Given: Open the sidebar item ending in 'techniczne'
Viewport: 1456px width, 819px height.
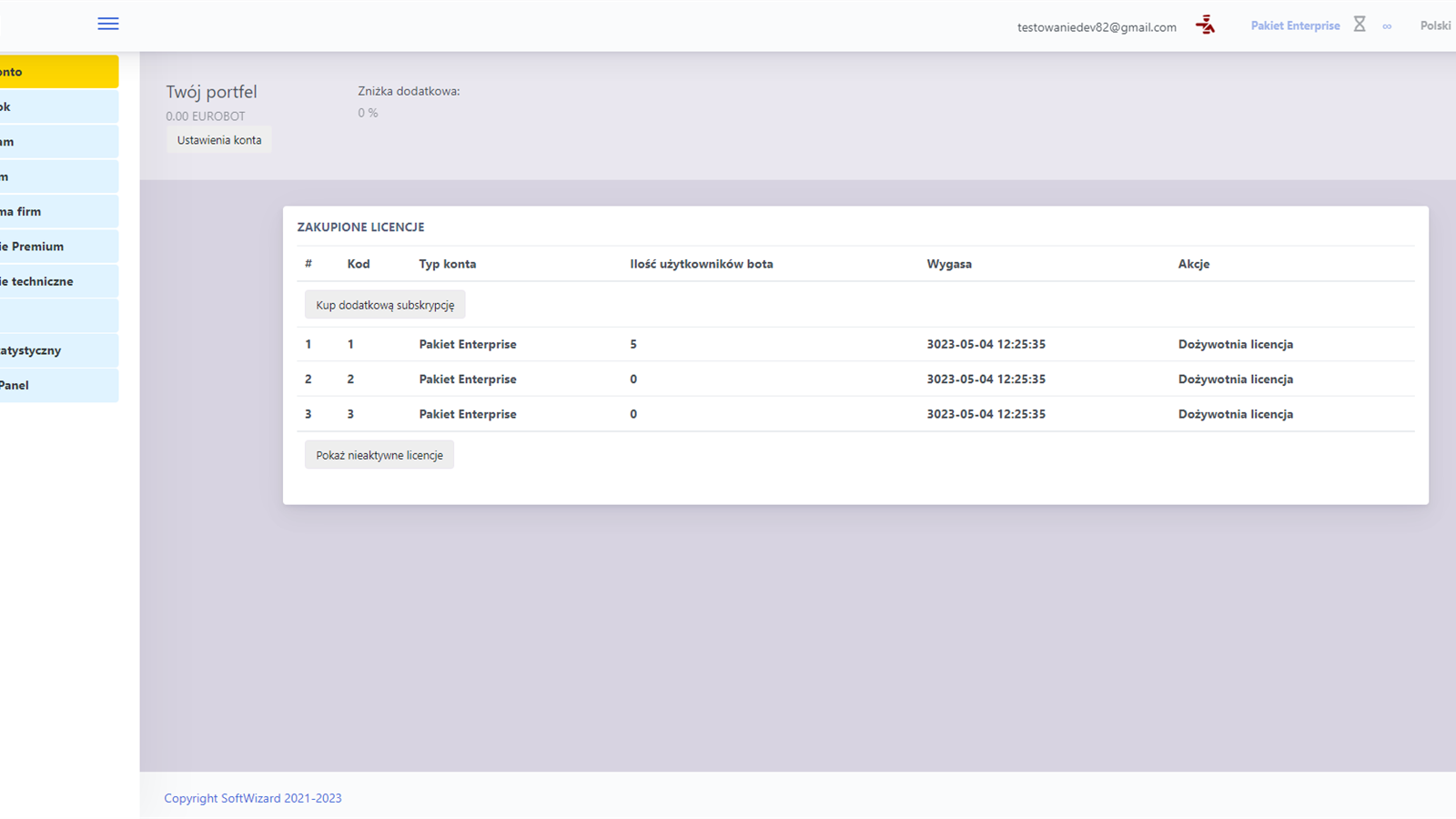Looking at the screenshot, I should pos(58,281).
